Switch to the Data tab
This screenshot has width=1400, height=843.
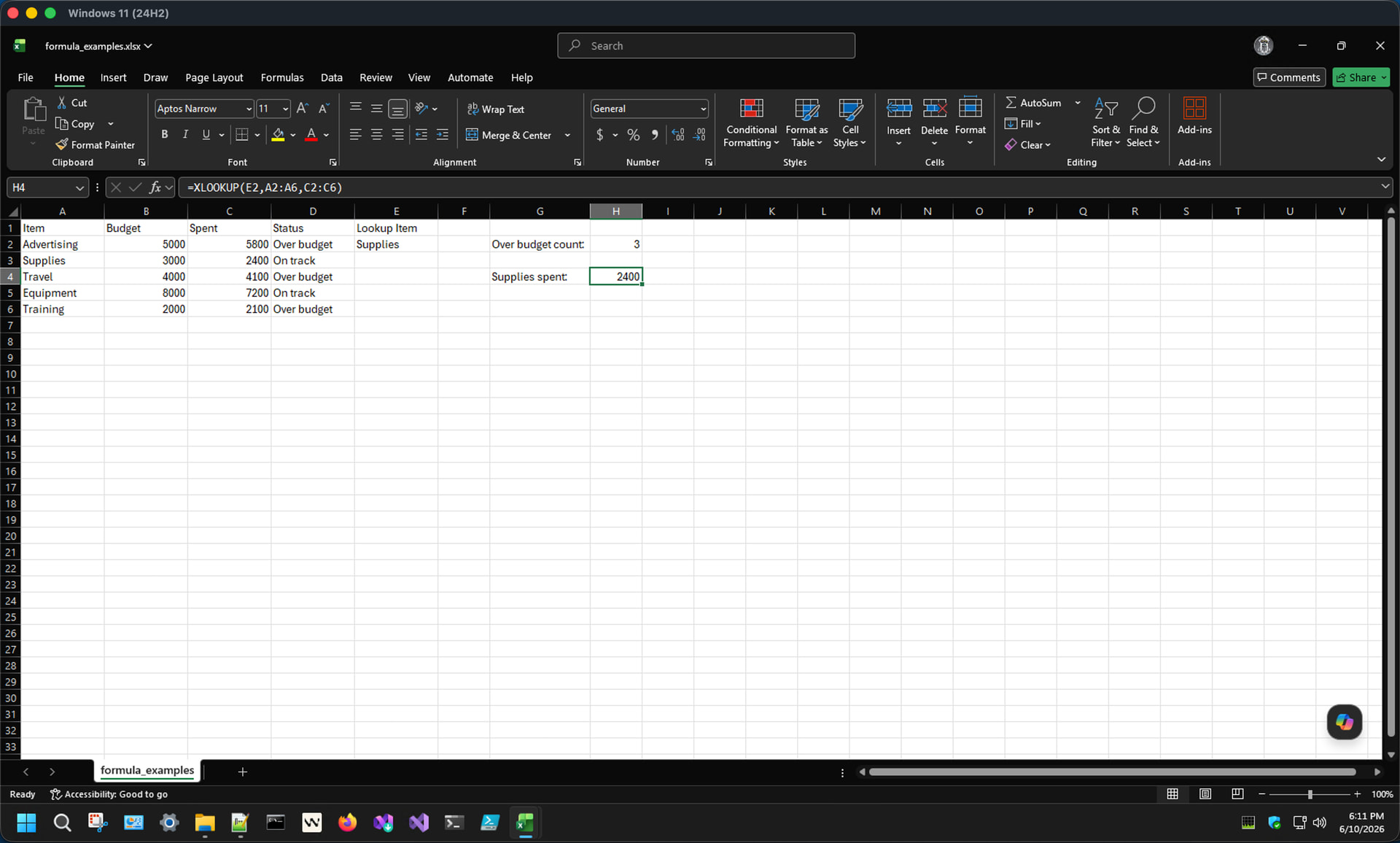click(331, 77)
